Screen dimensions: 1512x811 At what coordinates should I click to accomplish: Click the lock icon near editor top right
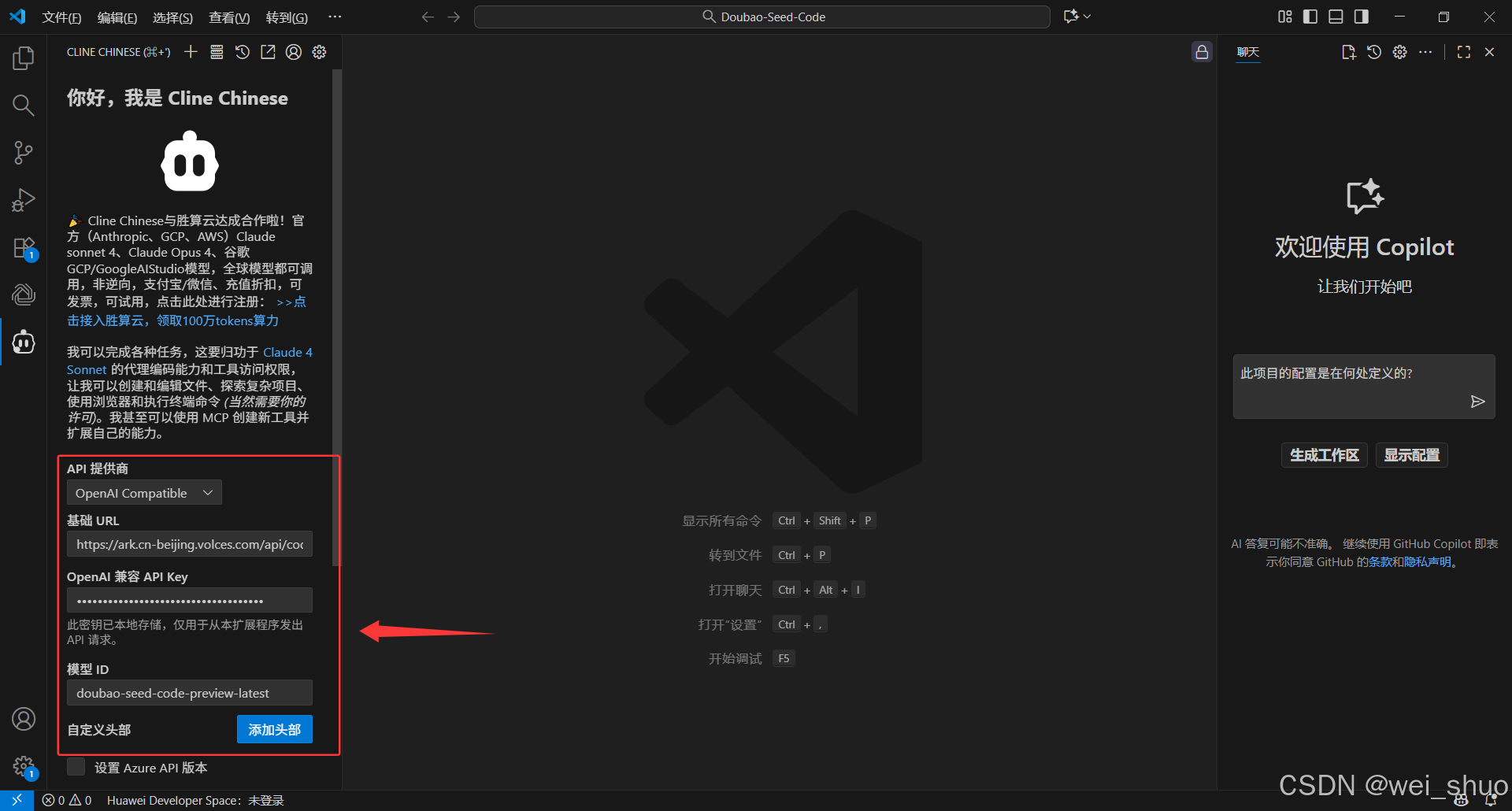(1202, 52)
